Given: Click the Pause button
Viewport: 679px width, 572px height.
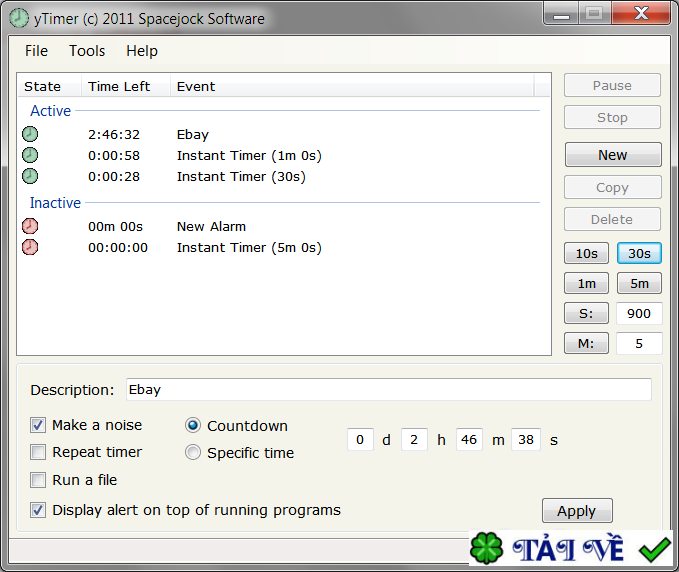Looking at the screenshot, I should point(612,85).
